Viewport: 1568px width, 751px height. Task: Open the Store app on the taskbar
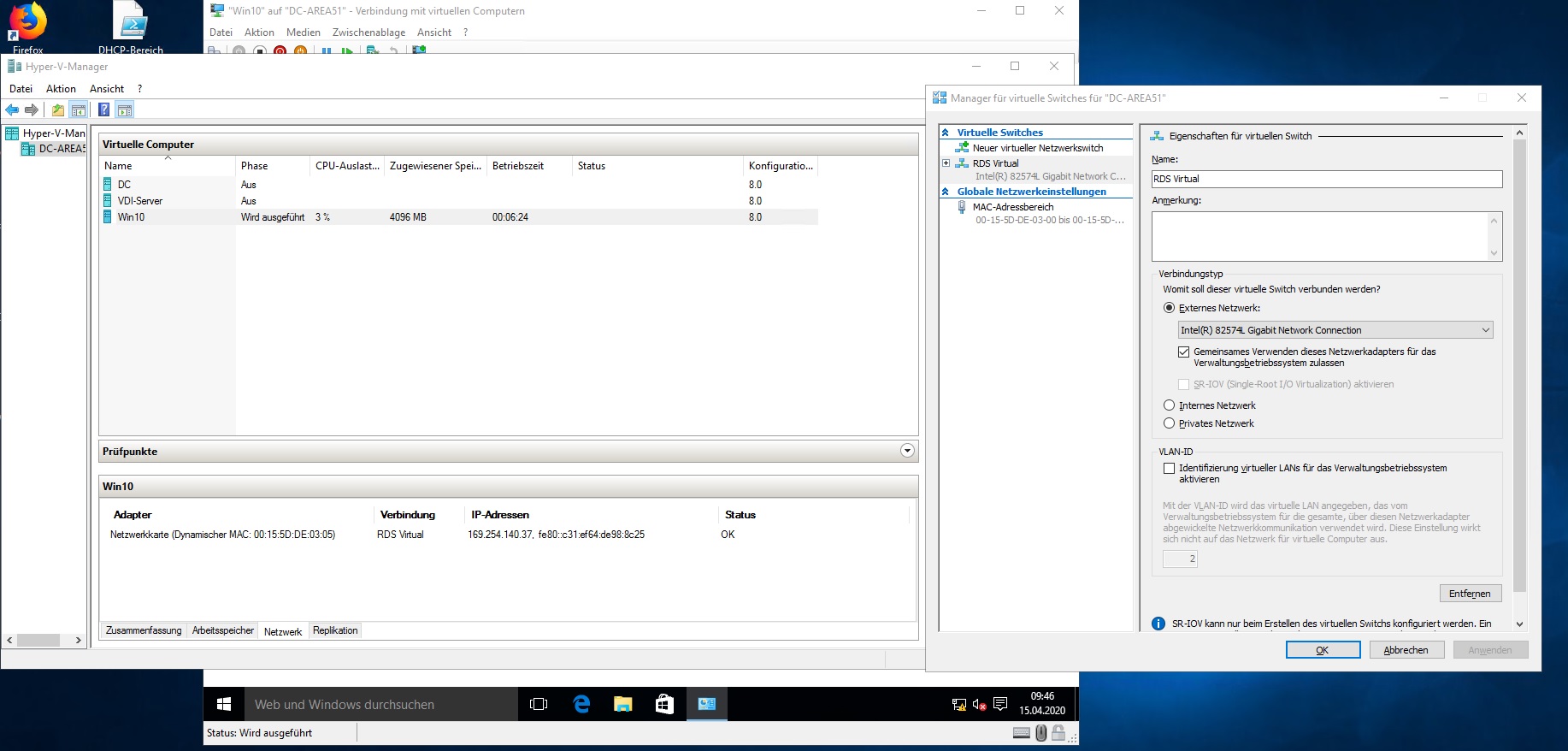pyautogui.click(x=664, y=704)
